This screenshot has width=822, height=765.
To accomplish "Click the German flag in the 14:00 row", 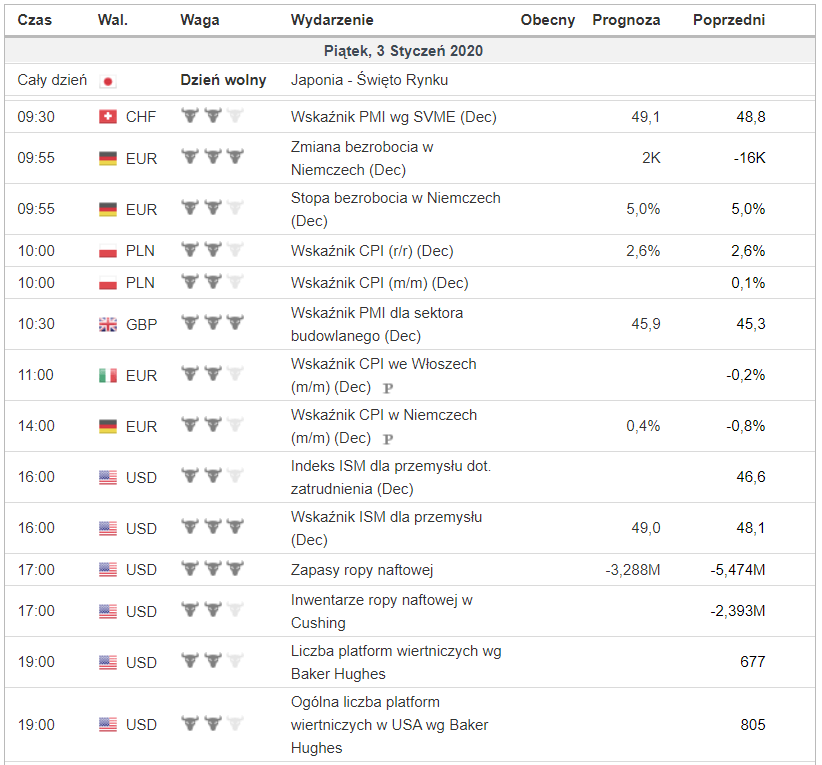I will coord(108,426).
